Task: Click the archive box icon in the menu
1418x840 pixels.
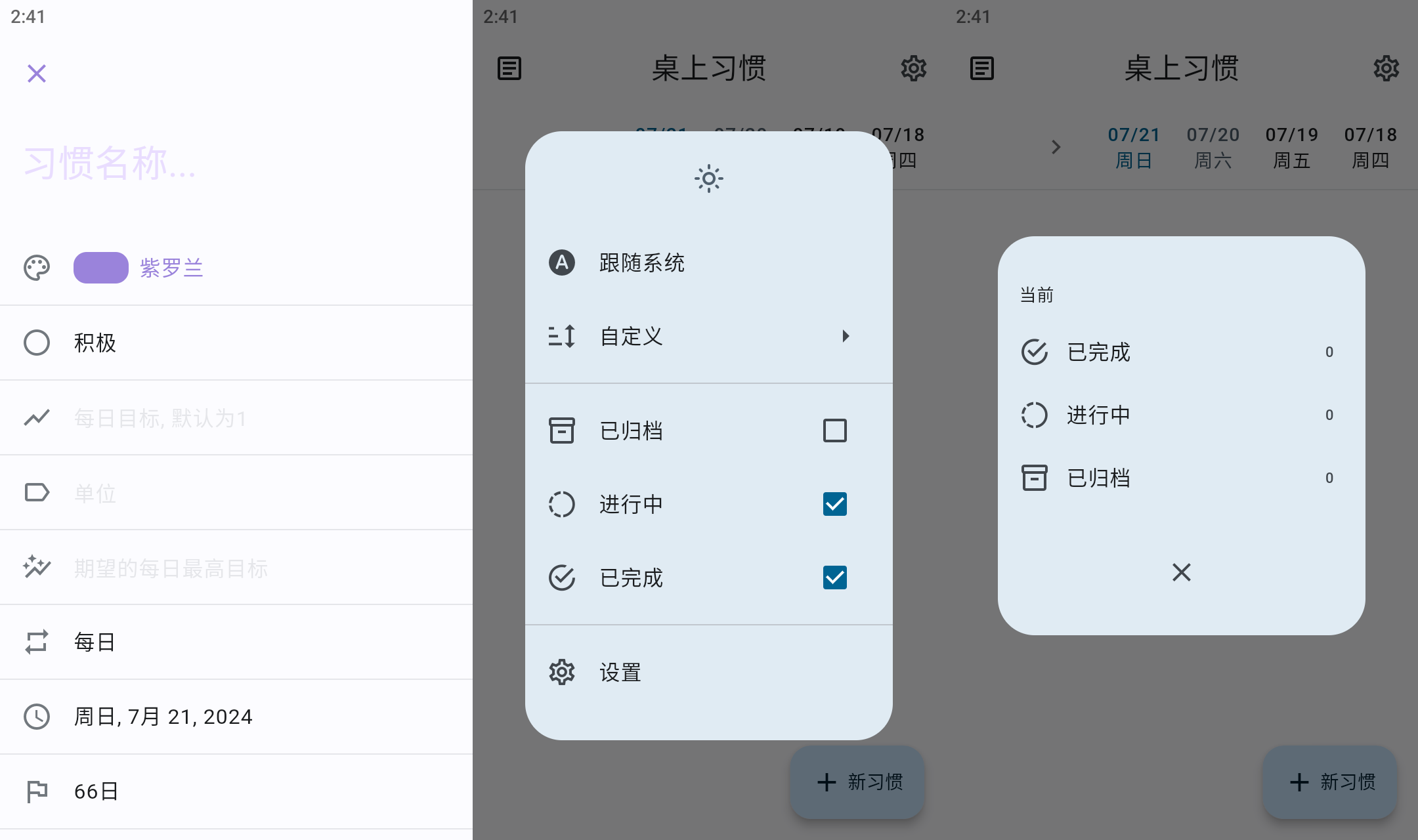Action: point(562,430)
